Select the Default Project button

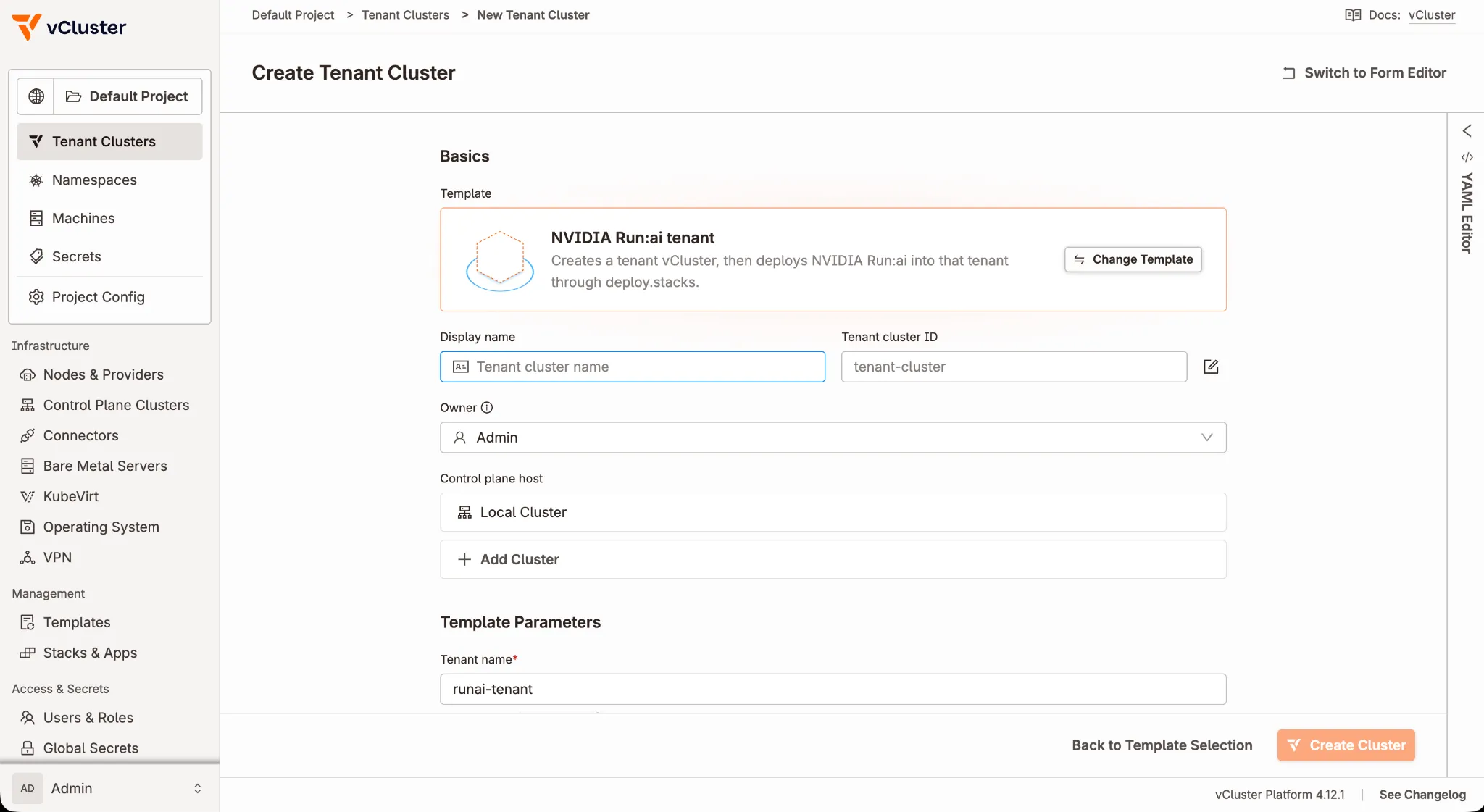point(128,96)
